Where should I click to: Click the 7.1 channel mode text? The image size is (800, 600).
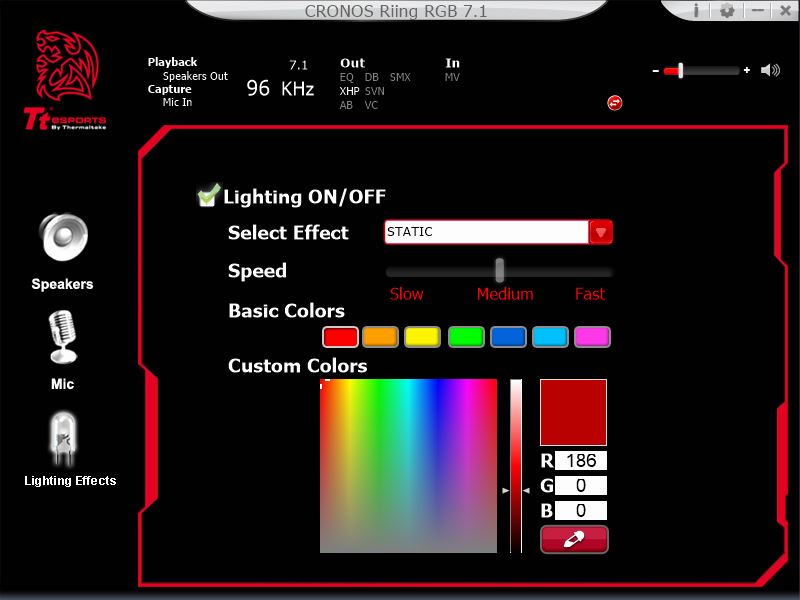(x=298, y=65)
